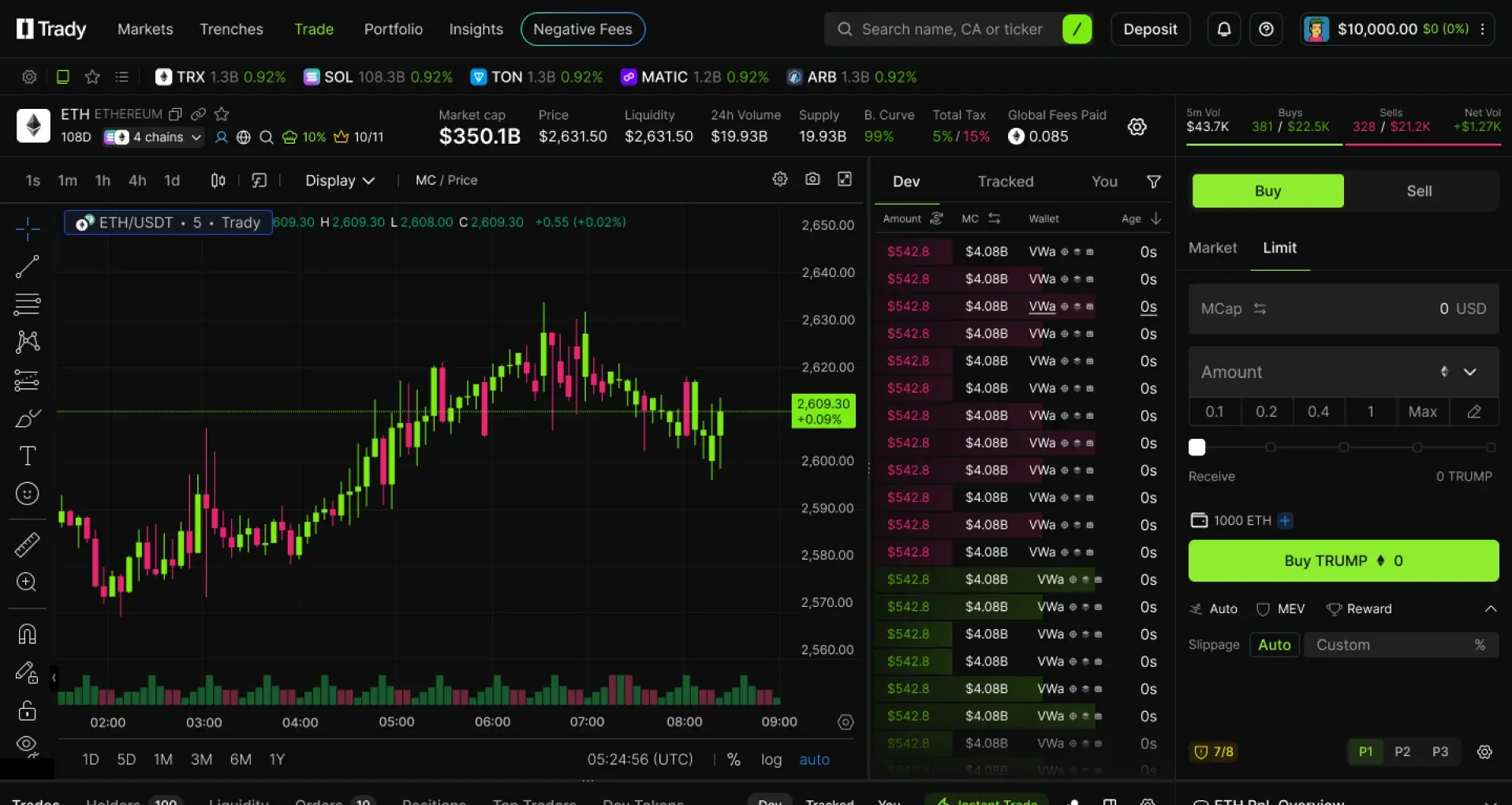
Task: Go to the Trenches page
Action: click(231, 29)
